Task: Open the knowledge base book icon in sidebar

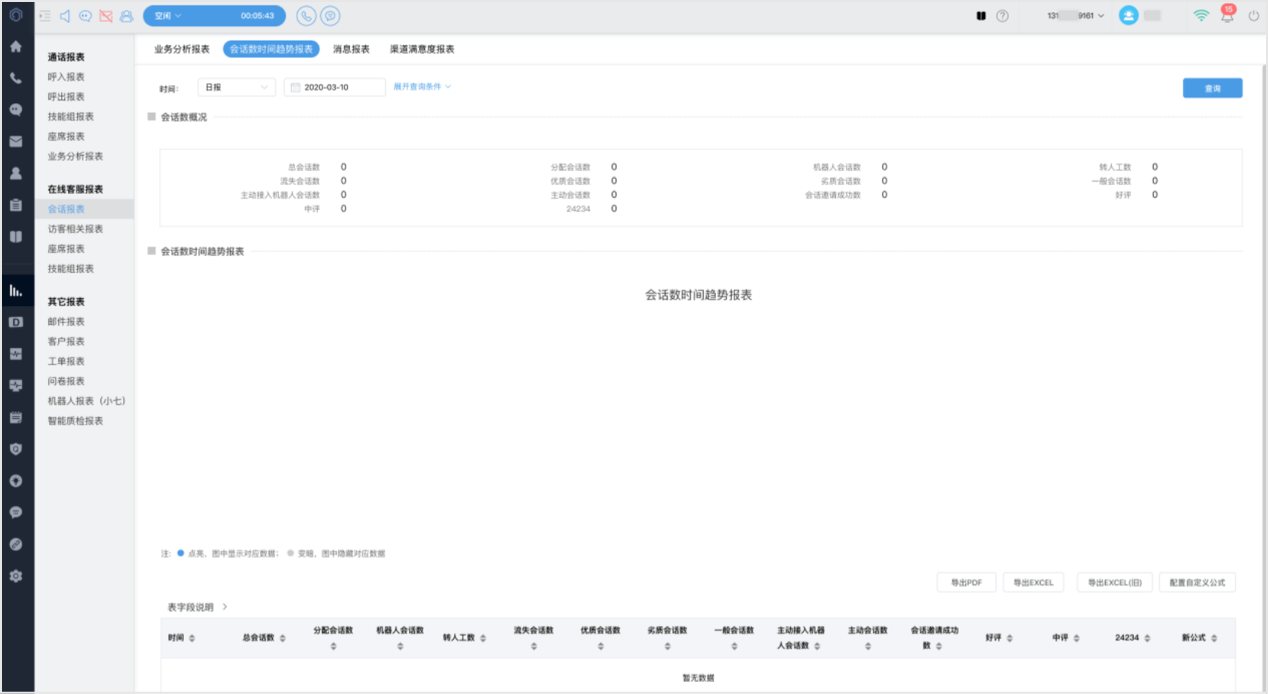Action: (15, 237)
